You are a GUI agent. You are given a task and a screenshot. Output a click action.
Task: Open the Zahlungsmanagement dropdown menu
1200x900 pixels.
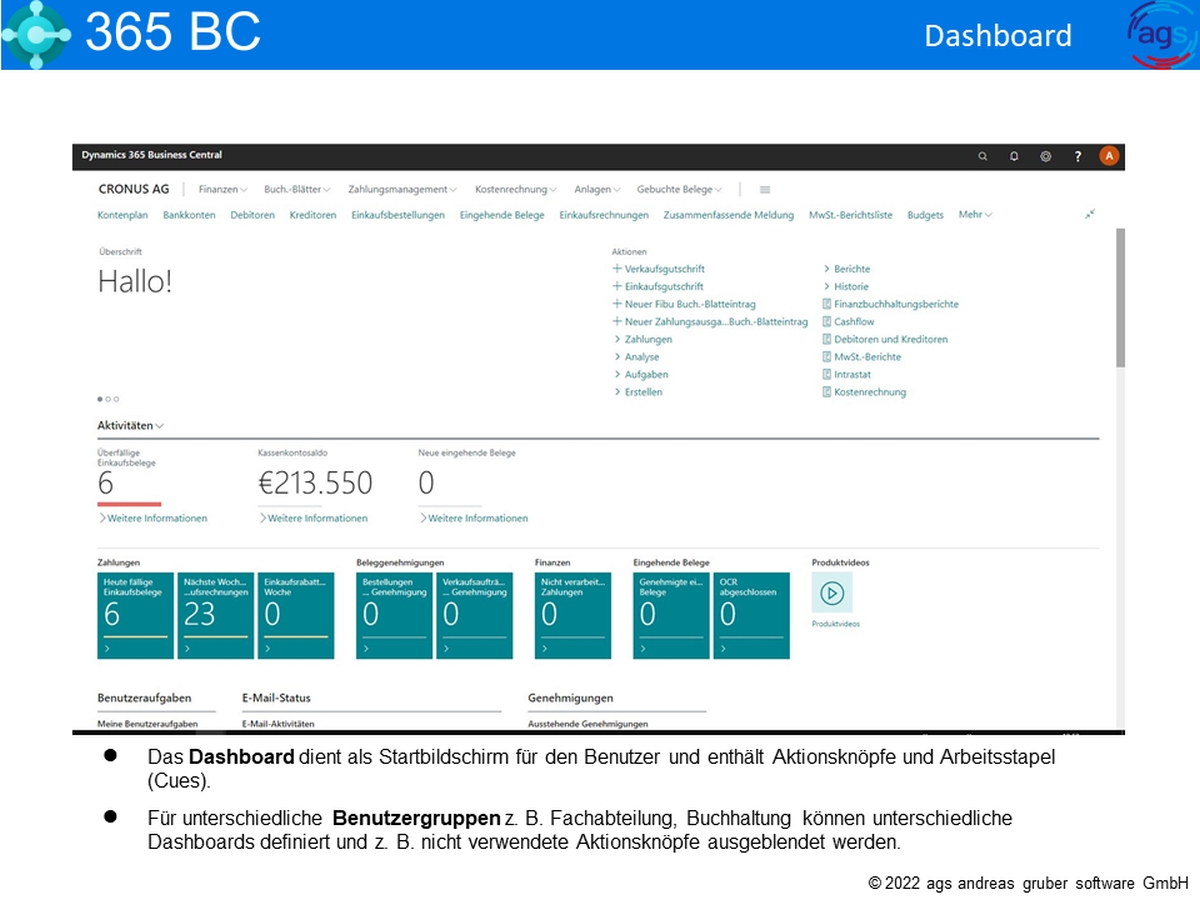(403, 189)
